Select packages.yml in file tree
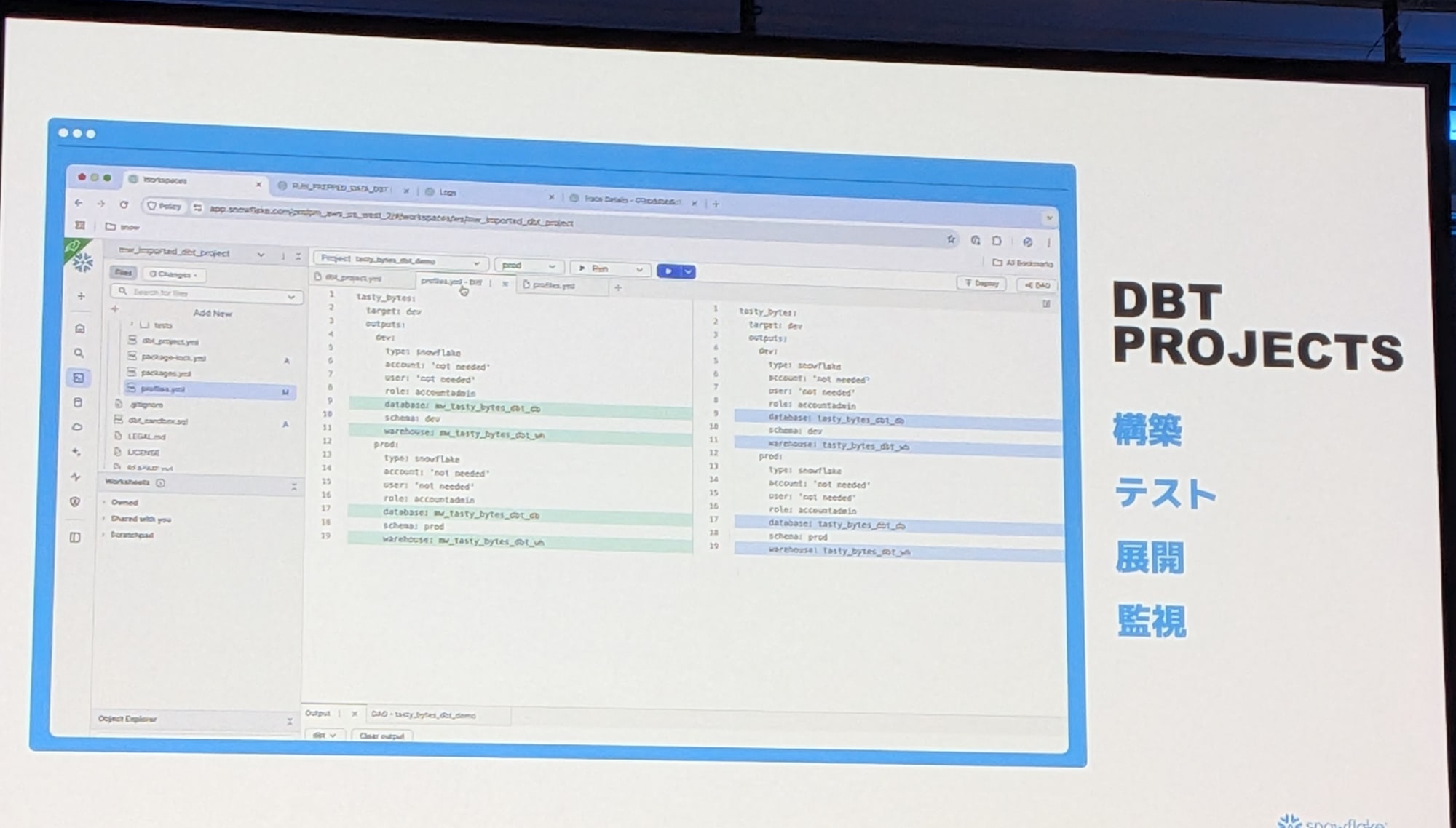The width and height of the screenshot is (1456, 828). coord(165,373)
